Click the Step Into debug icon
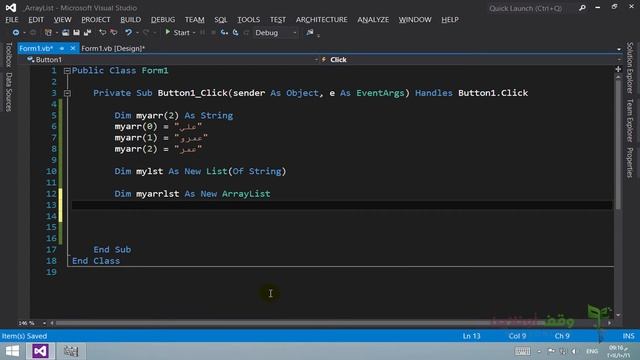 point(224,33)
